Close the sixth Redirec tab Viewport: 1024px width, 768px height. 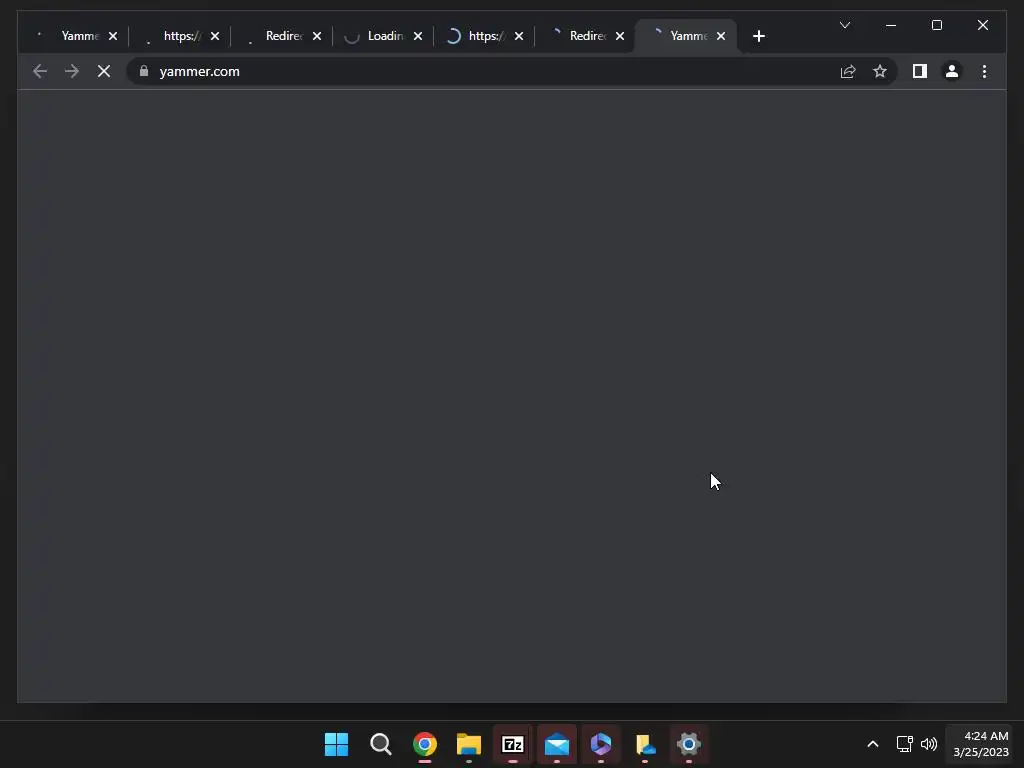point(620,36)
